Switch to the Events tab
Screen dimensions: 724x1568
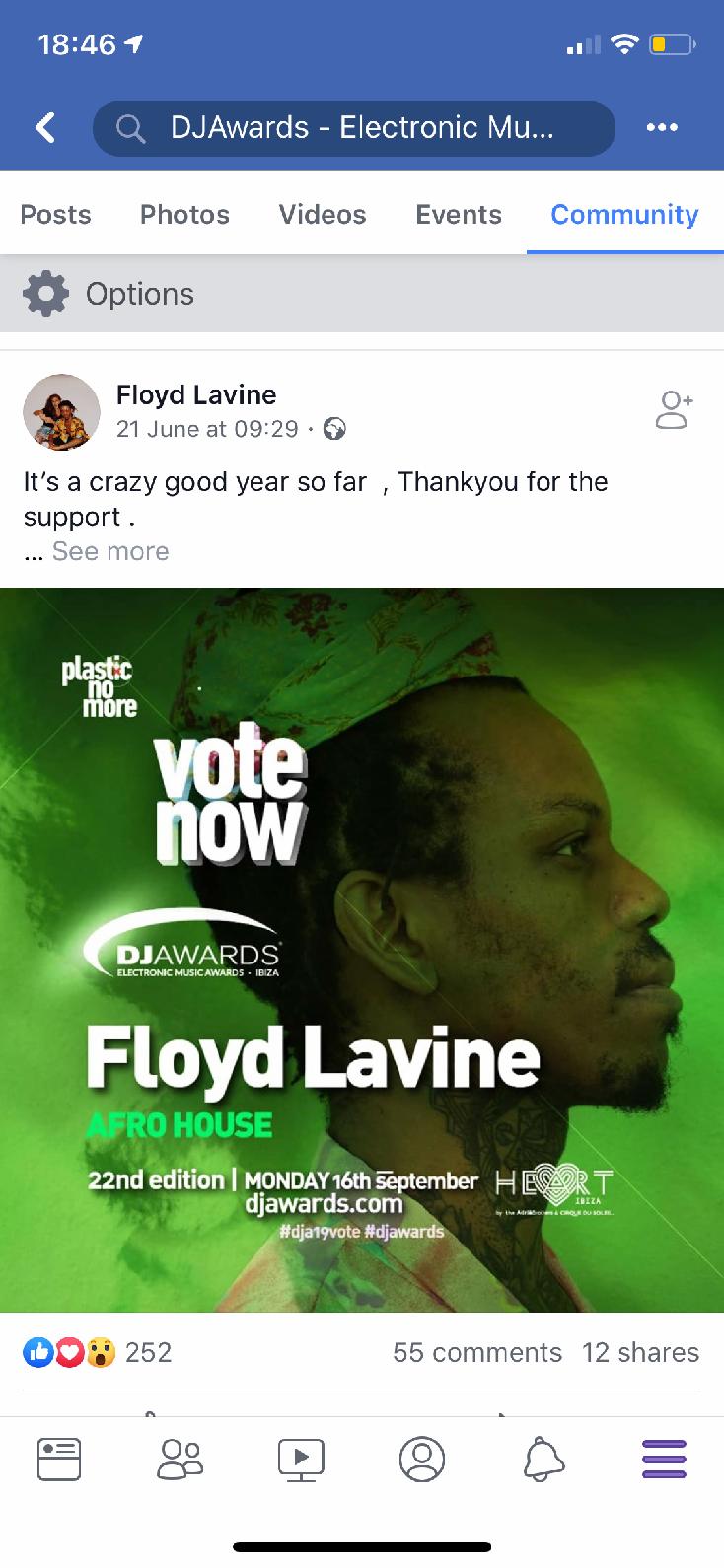pos(459,215)
